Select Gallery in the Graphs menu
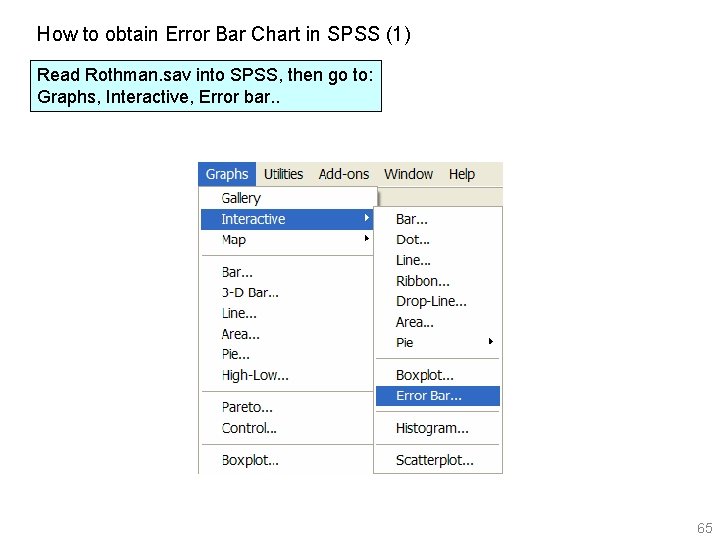Image resolution: width=720 pixels, height=540 pixels. (x=287, y=198)
